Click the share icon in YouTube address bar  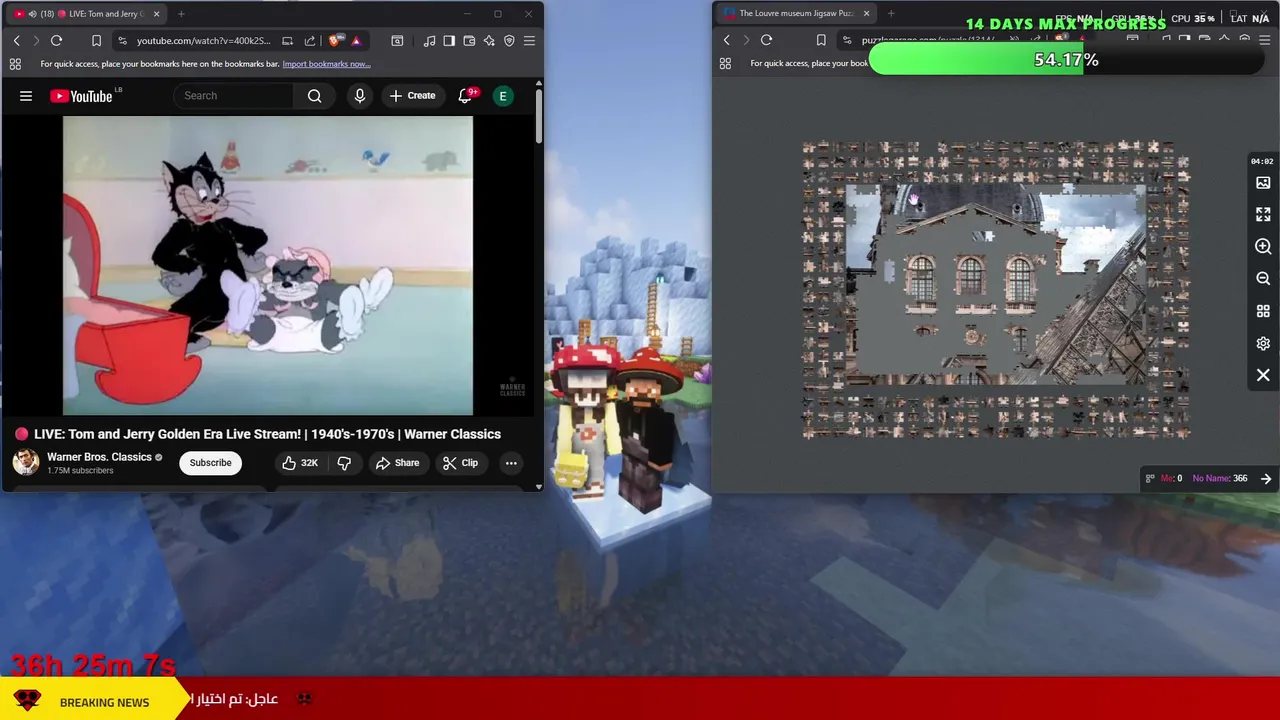click(x=310, y=40)
